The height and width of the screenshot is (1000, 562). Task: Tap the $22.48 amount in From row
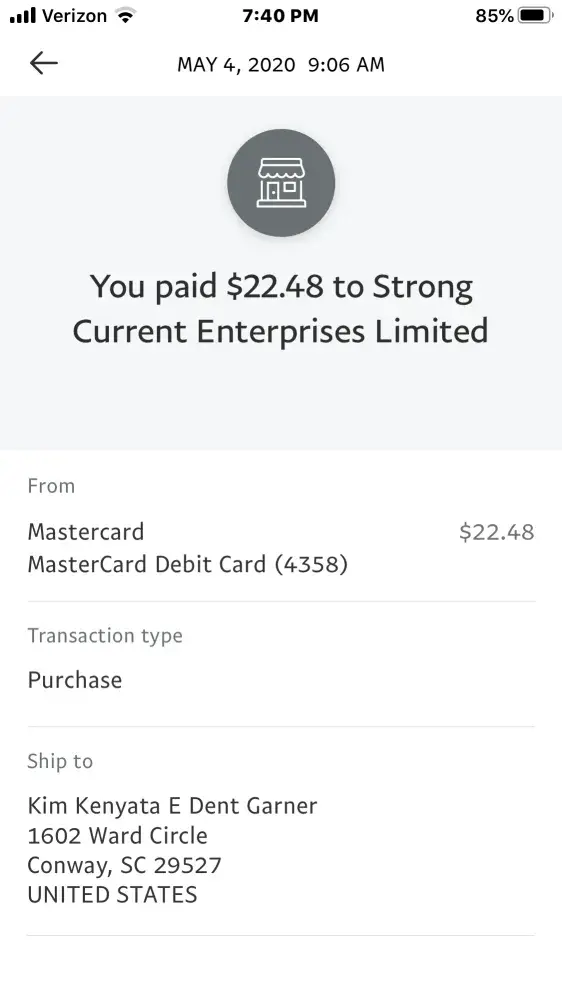497,532
